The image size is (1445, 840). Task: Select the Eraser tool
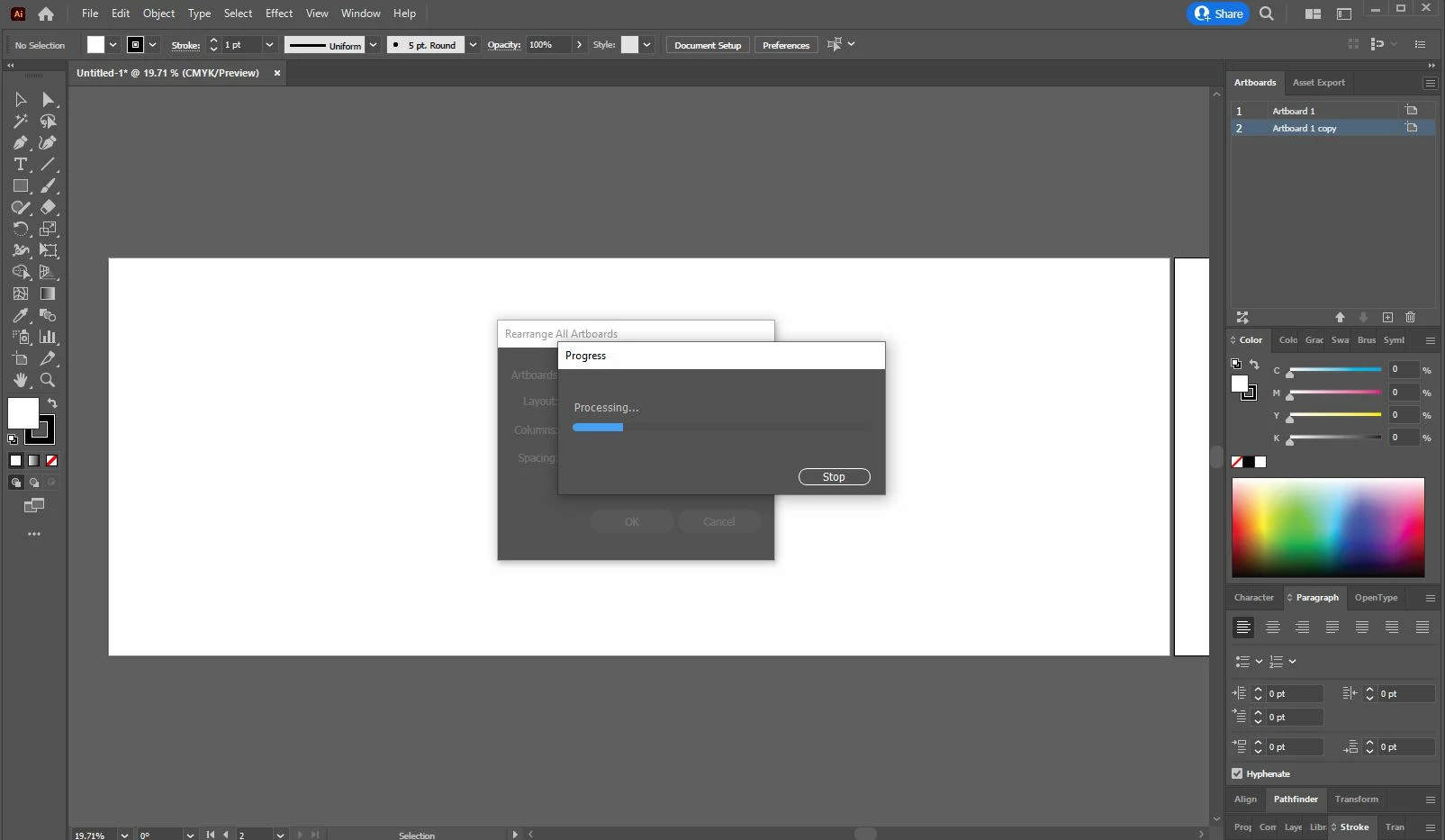(49, 208)
